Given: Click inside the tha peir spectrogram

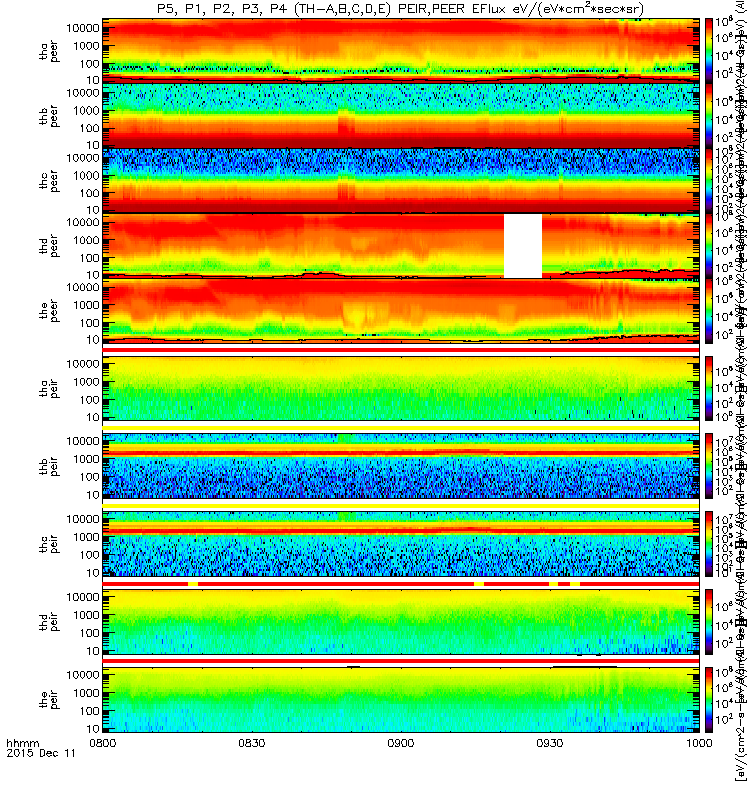Looking at the screenshot, I should click(x=401, y=388).
